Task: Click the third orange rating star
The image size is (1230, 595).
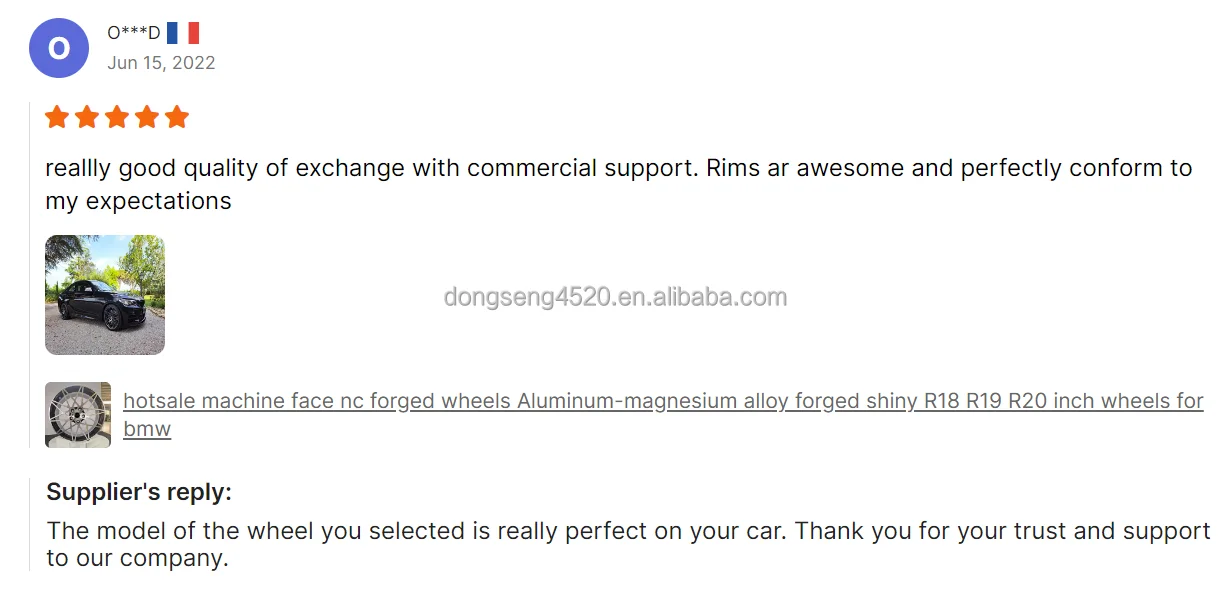Action: [x=117, y=118]
